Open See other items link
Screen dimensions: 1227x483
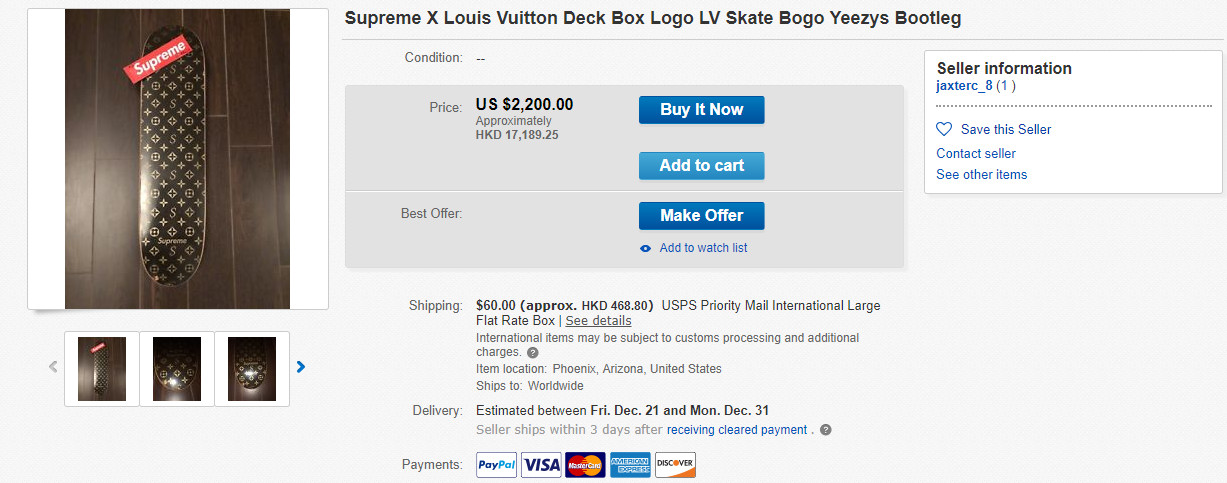981,174
